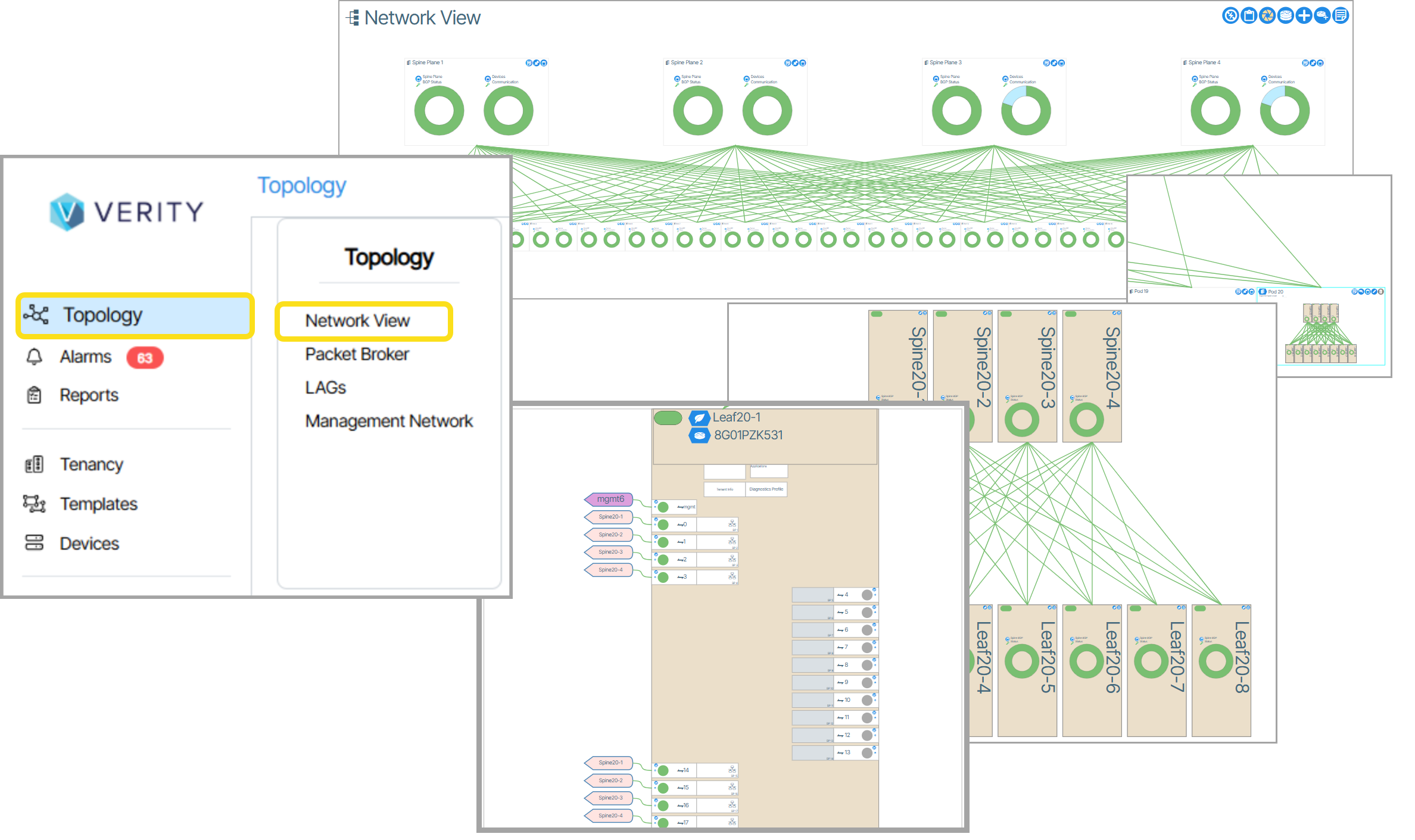The width and height of the screenshot is (1415, 840).
Task: Click the add device icon with plus
Action: [1322, 15]
